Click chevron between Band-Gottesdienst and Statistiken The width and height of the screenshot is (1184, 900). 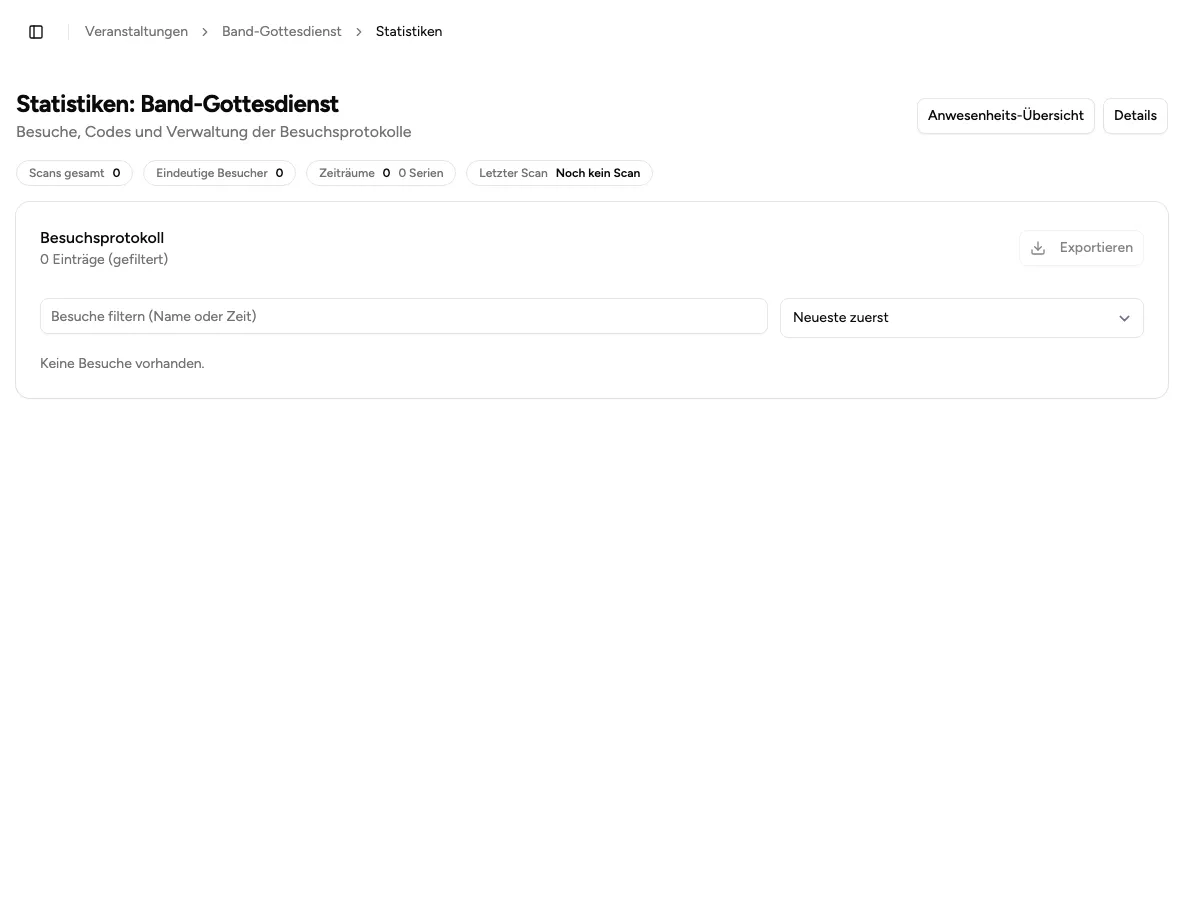click(359, 32)
